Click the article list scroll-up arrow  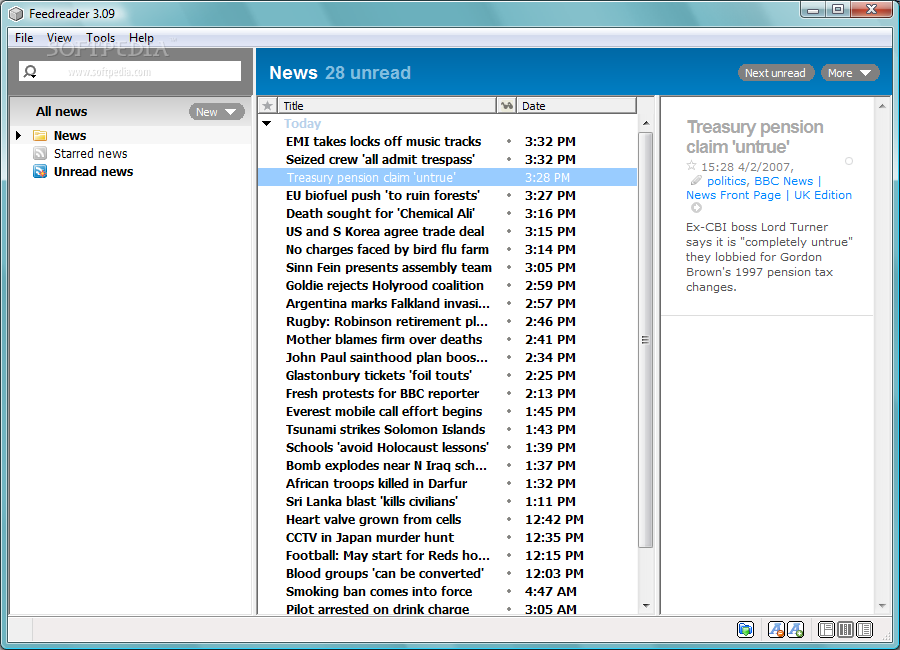[646, 123]
